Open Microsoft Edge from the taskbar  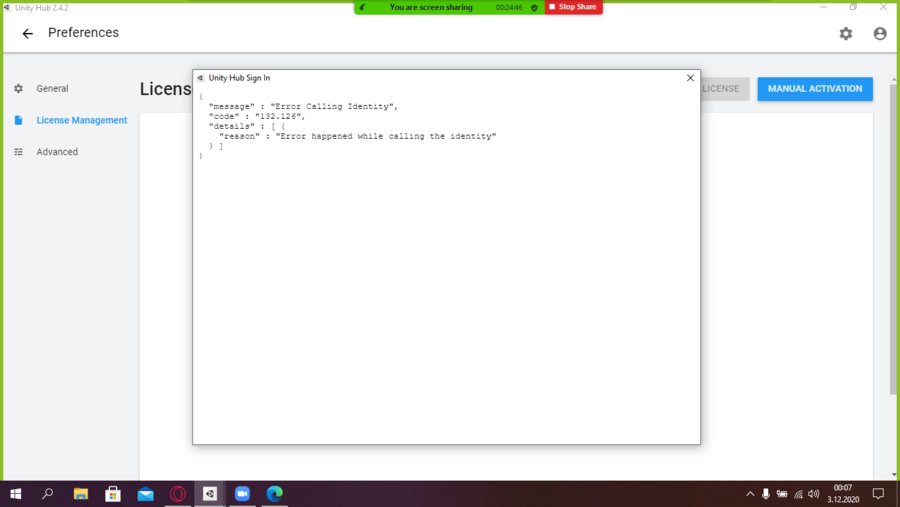275,494
